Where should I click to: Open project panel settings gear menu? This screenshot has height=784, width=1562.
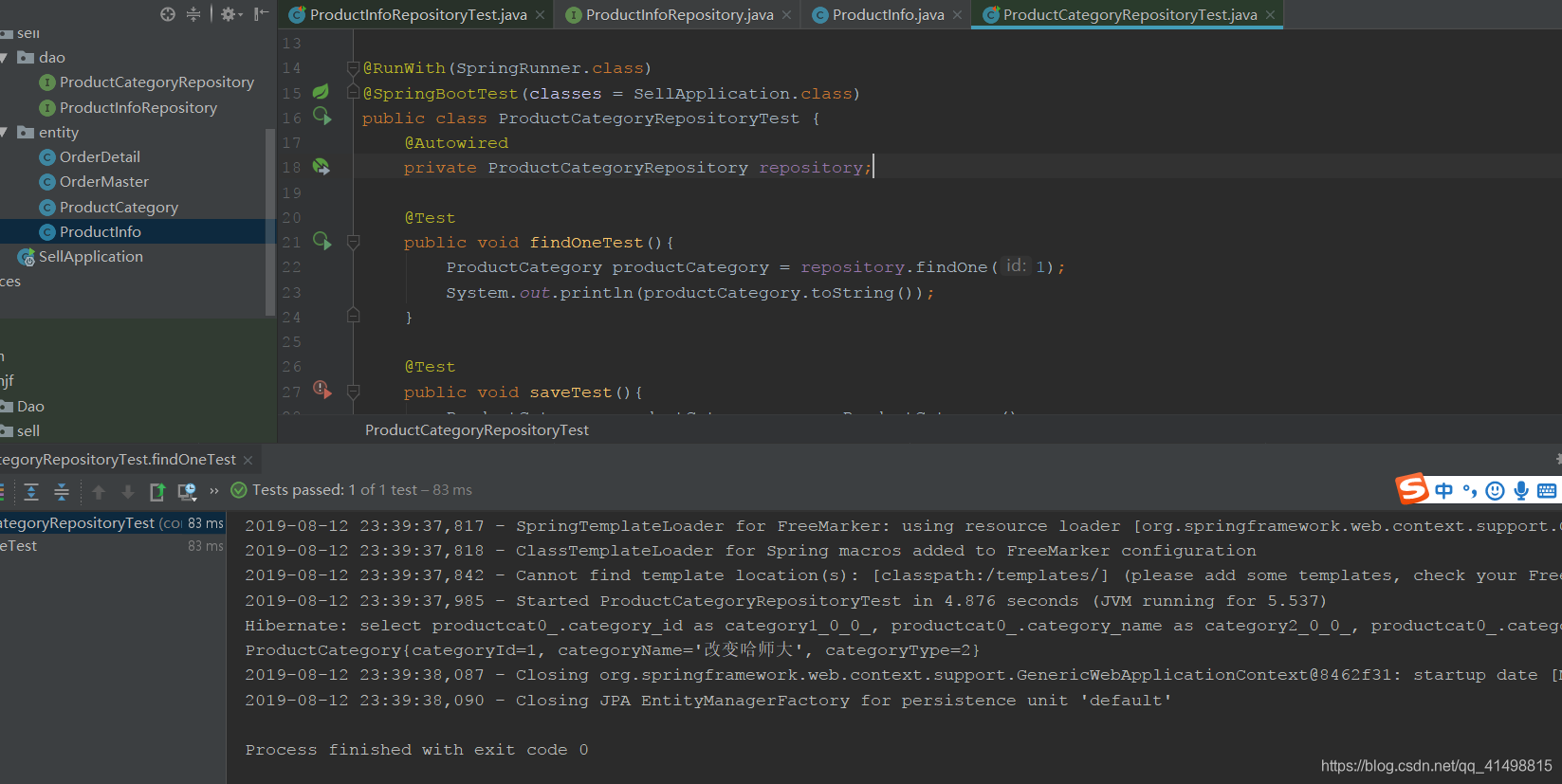point(230,14)
